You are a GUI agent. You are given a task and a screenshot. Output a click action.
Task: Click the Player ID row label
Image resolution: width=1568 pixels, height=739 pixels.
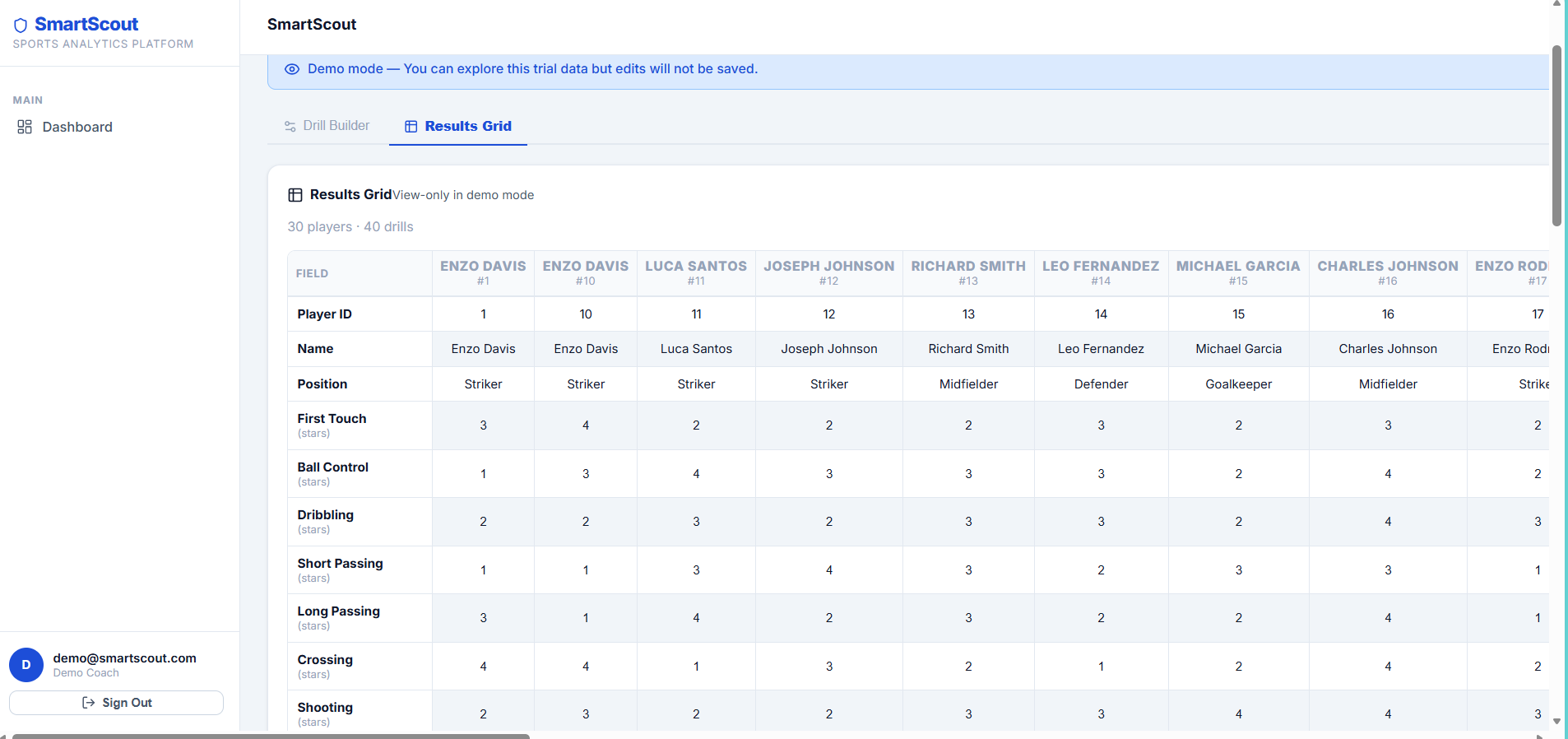pos(325,314)
